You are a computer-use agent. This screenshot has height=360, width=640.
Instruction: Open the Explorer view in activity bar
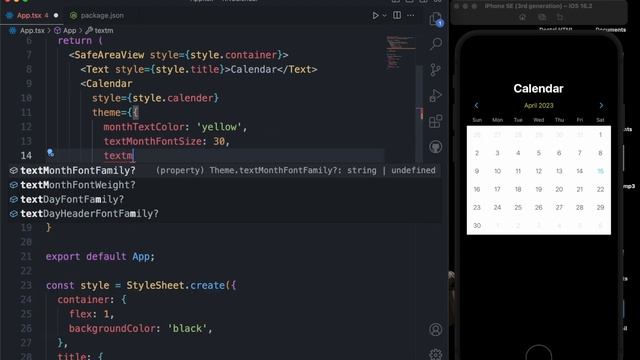coord(436,19)
